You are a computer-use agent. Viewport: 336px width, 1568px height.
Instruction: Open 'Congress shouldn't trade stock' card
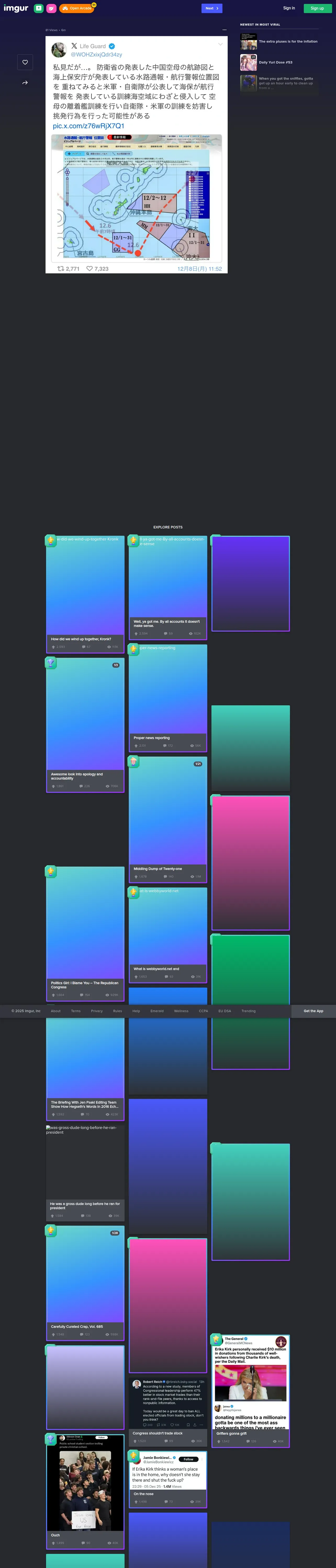[168, 1411]
